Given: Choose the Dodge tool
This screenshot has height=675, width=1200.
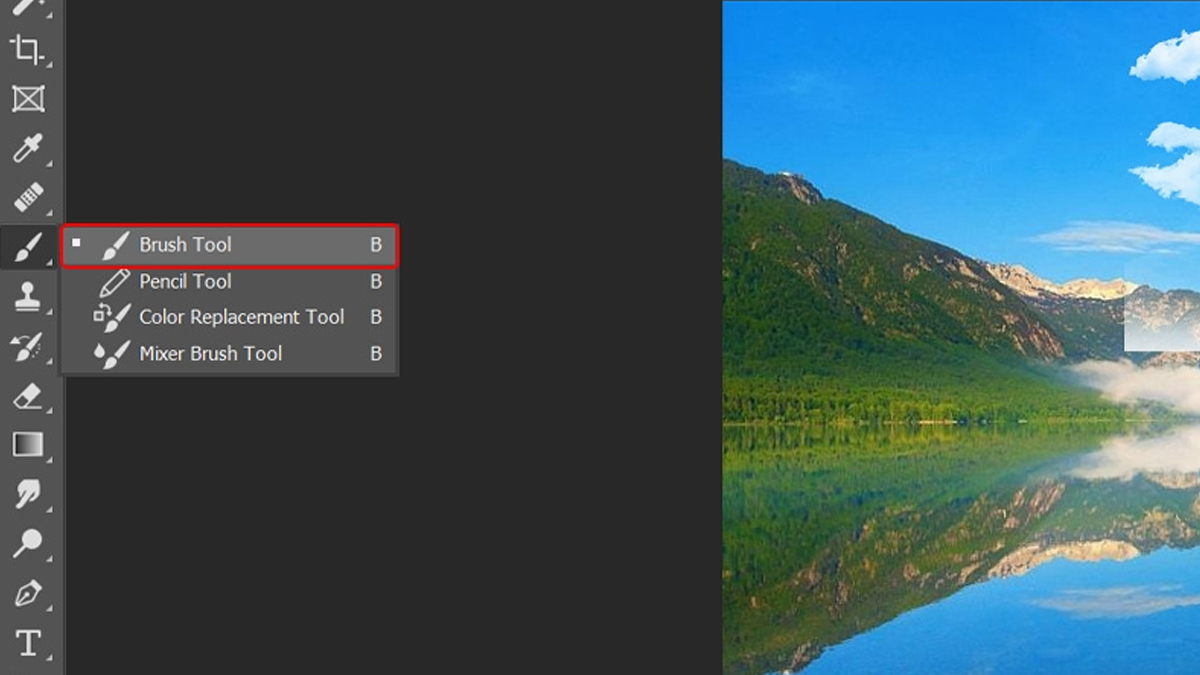Looking at the screenshot, I should click(27, 544).
